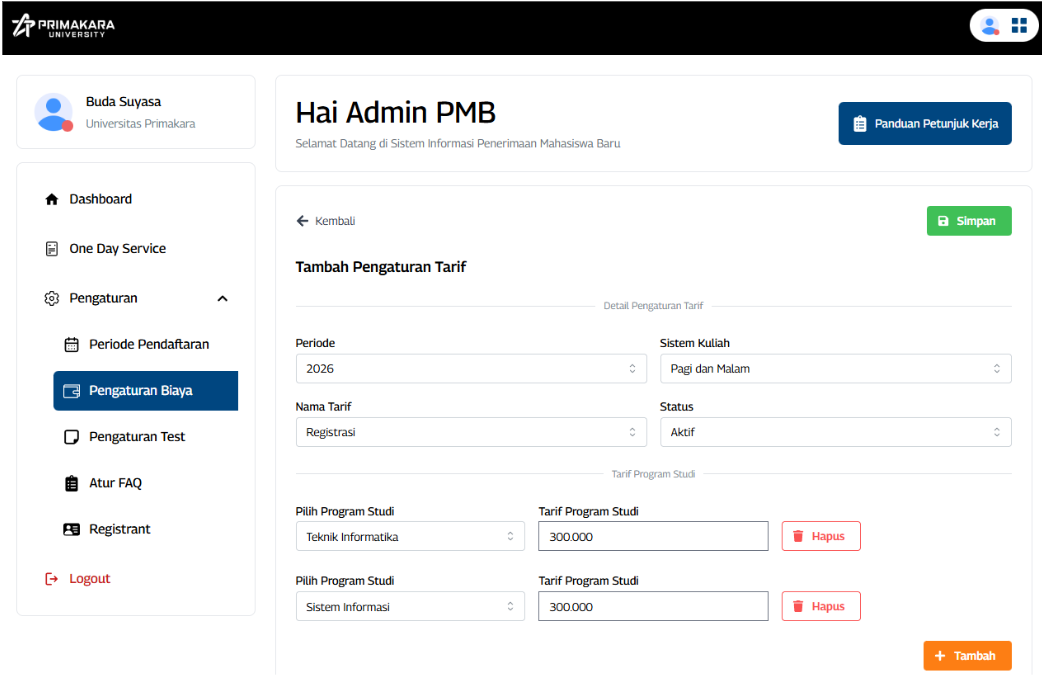Expand the Sistem Kuliah dropdown
1042x686 pixels.
point(835,369)
